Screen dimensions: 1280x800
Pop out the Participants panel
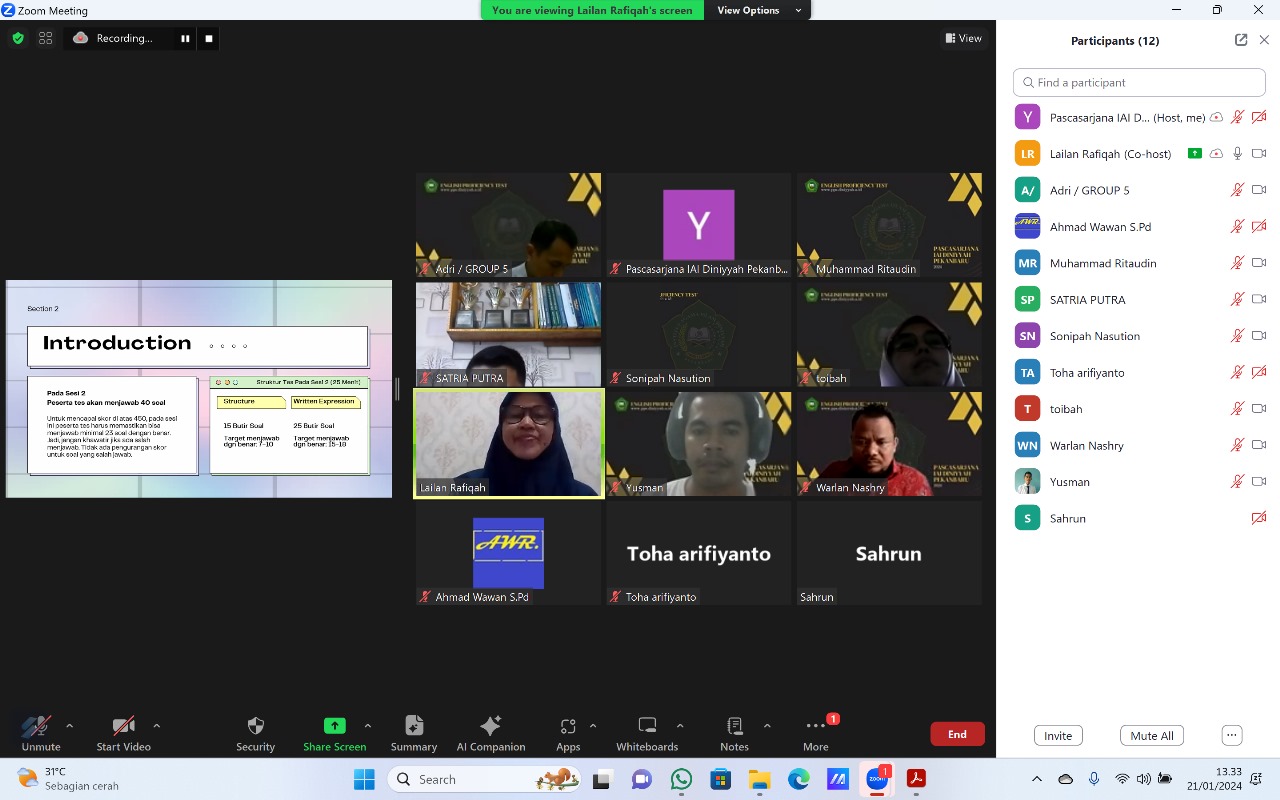(x=1241, y=40)
